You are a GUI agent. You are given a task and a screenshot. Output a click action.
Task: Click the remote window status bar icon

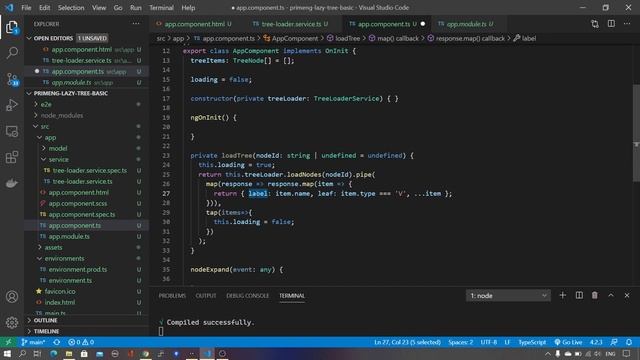click(8, 342)
